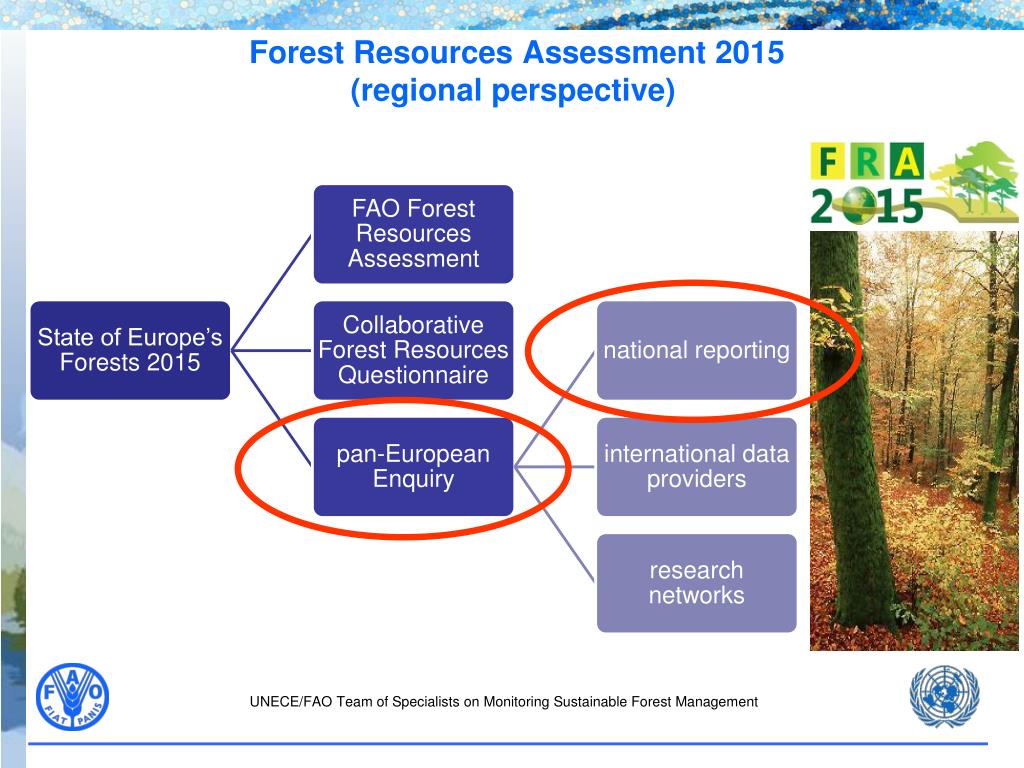Select the international data providers box

[x=697, y=467]
